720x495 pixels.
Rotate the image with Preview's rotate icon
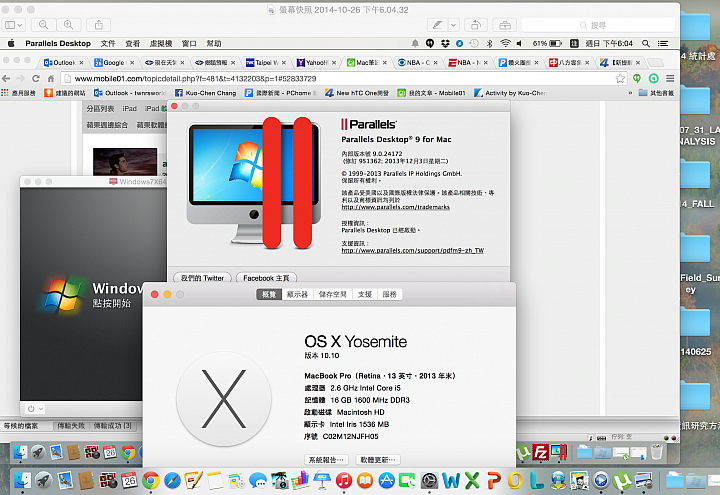coord(476,25)
